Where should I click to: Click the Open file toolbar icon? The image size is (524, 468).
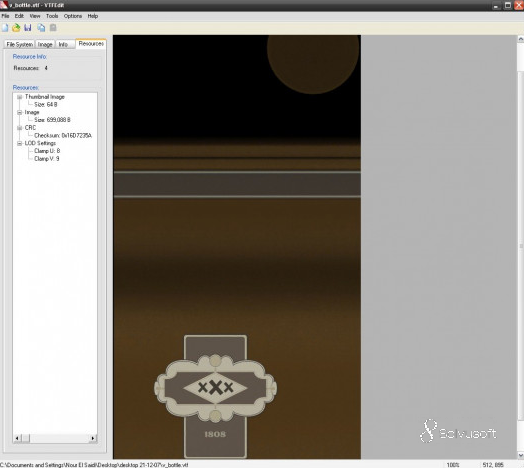(x=16, y=28)
